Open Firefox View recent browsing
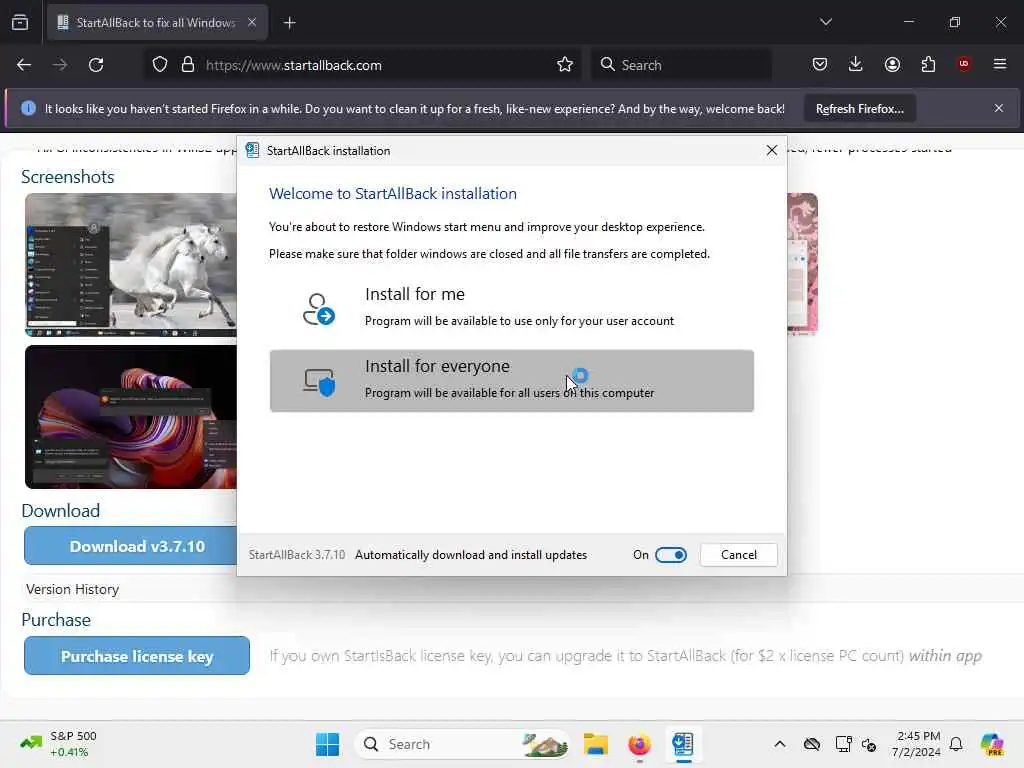 pyautogui.click(x=20, y=22)
